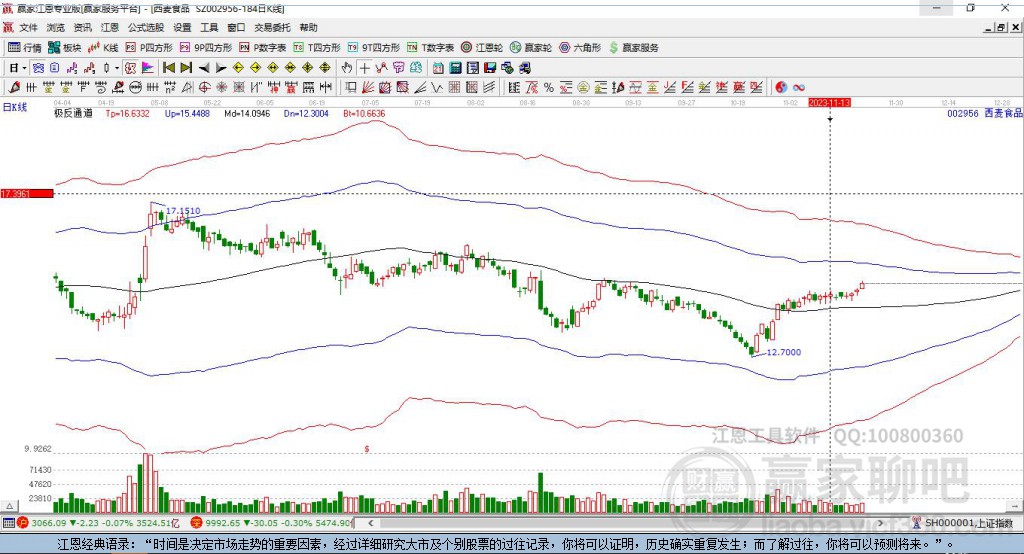Open the 帮助 menu
Screen dimensions: 1024x554
tap(308, 27)
